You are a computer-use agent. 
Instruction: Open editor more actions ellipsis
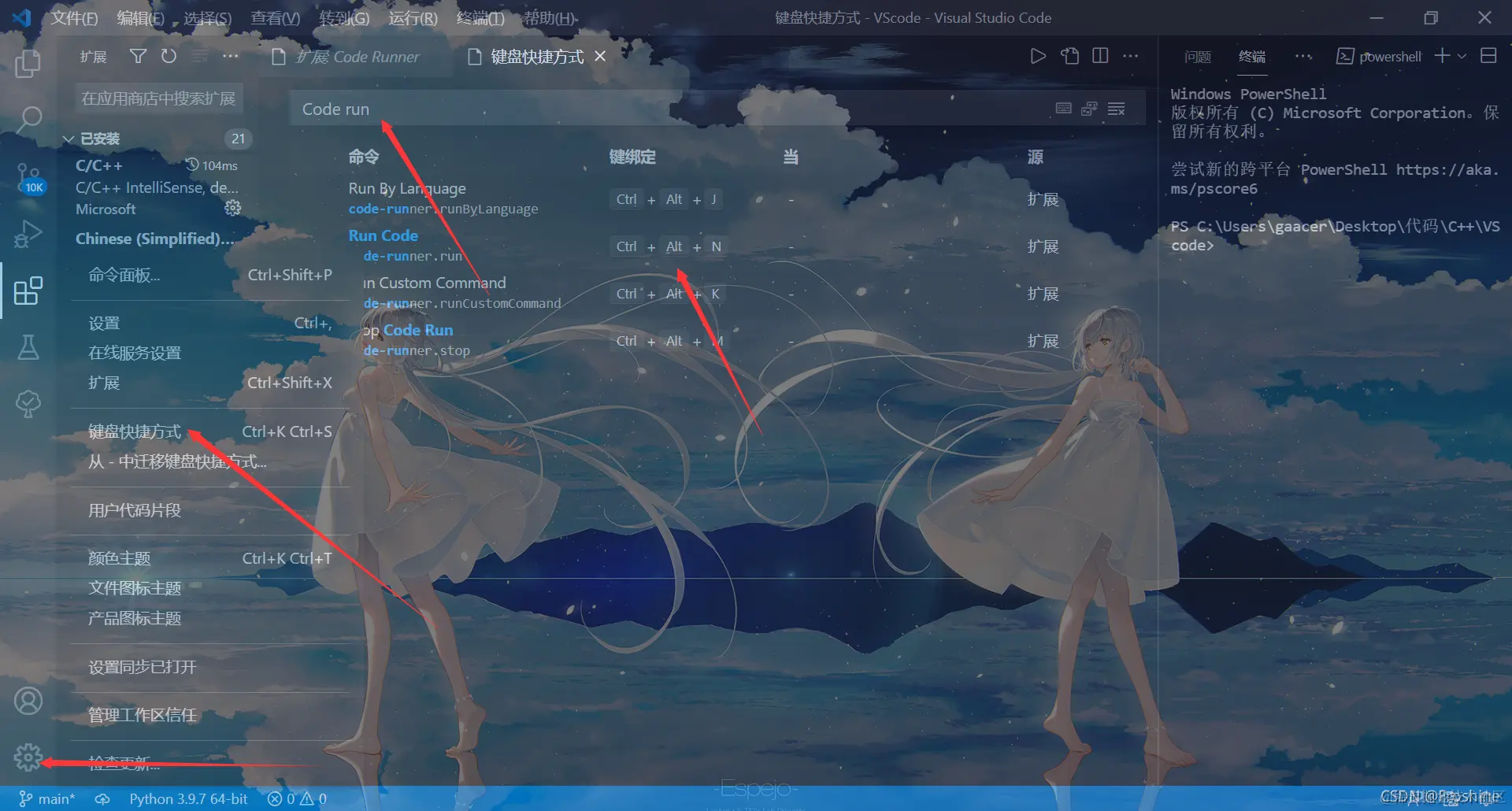pyautogui.click(x=1131, y=56)
